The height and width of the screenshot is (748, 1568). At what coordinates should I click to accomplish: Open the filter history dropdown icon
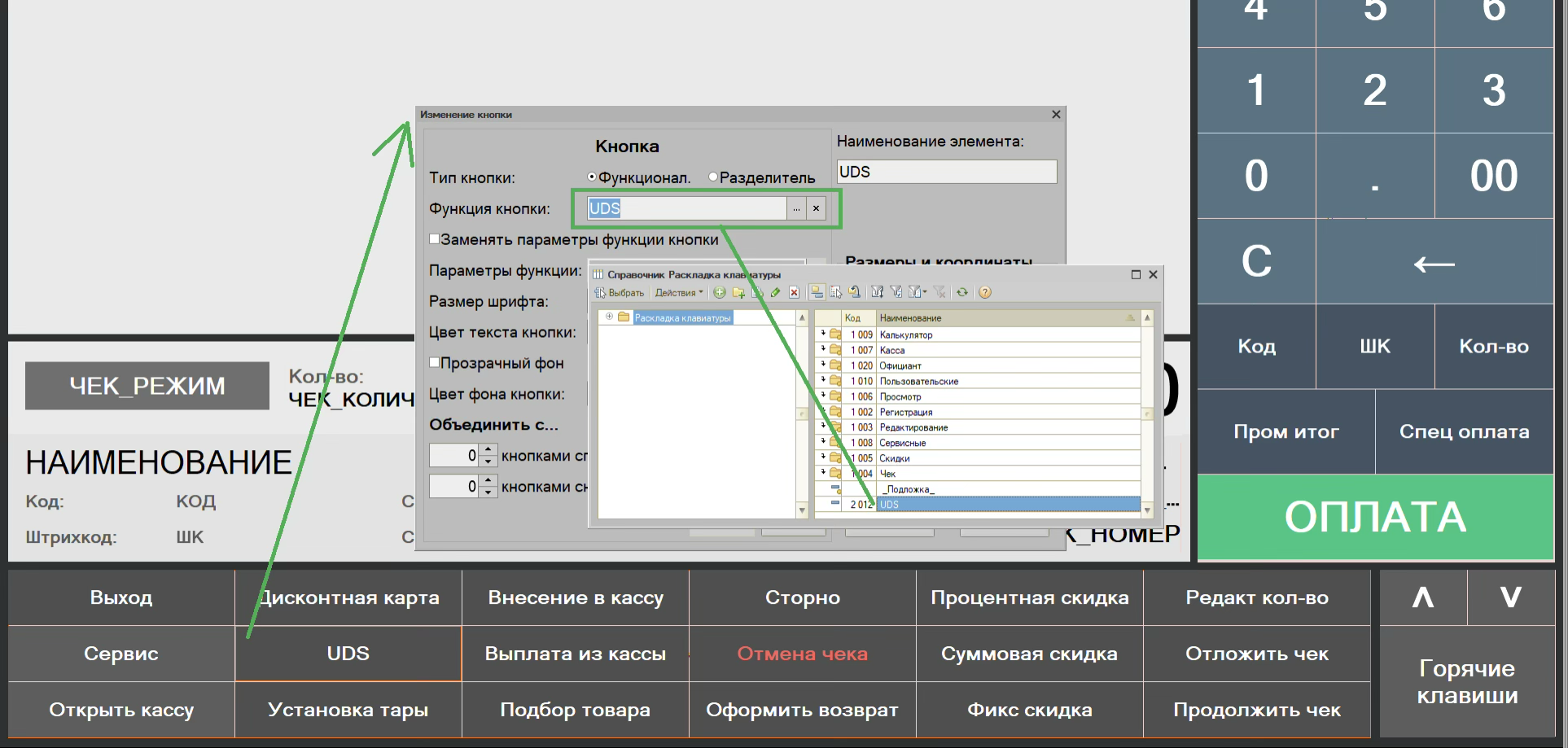pyautogui.click(x=918, y=292)
